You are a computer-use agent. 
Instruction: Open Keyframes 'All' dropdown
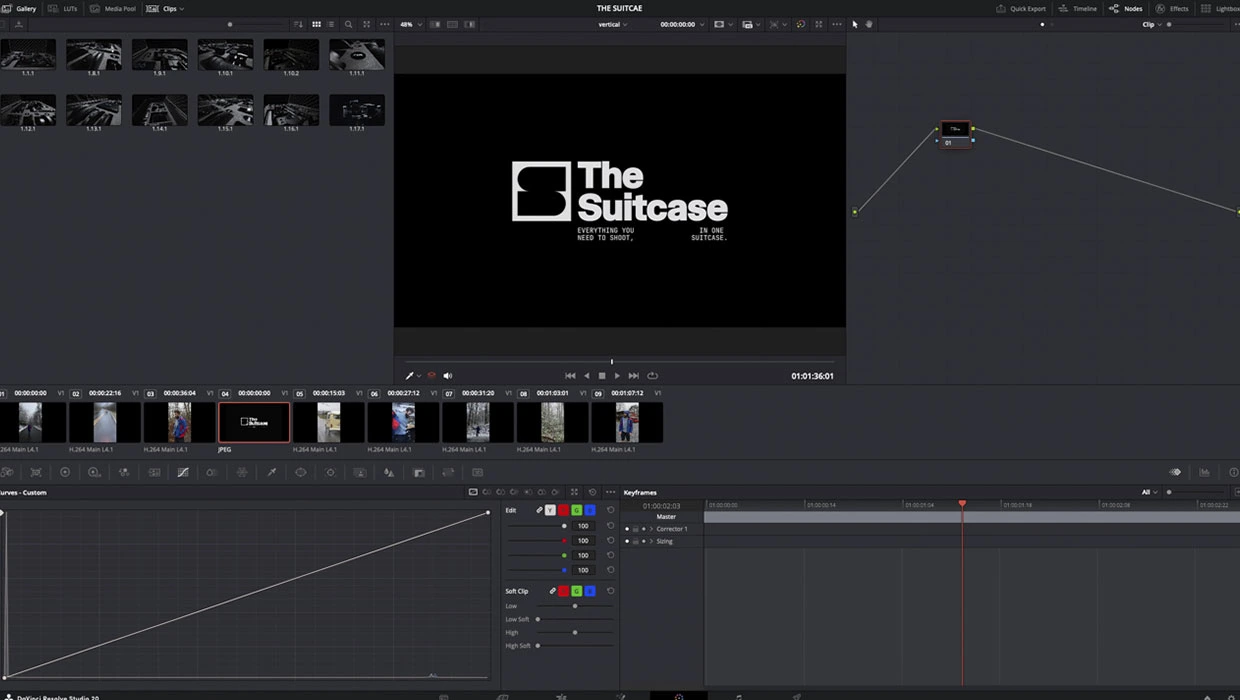pos(1149,492)
